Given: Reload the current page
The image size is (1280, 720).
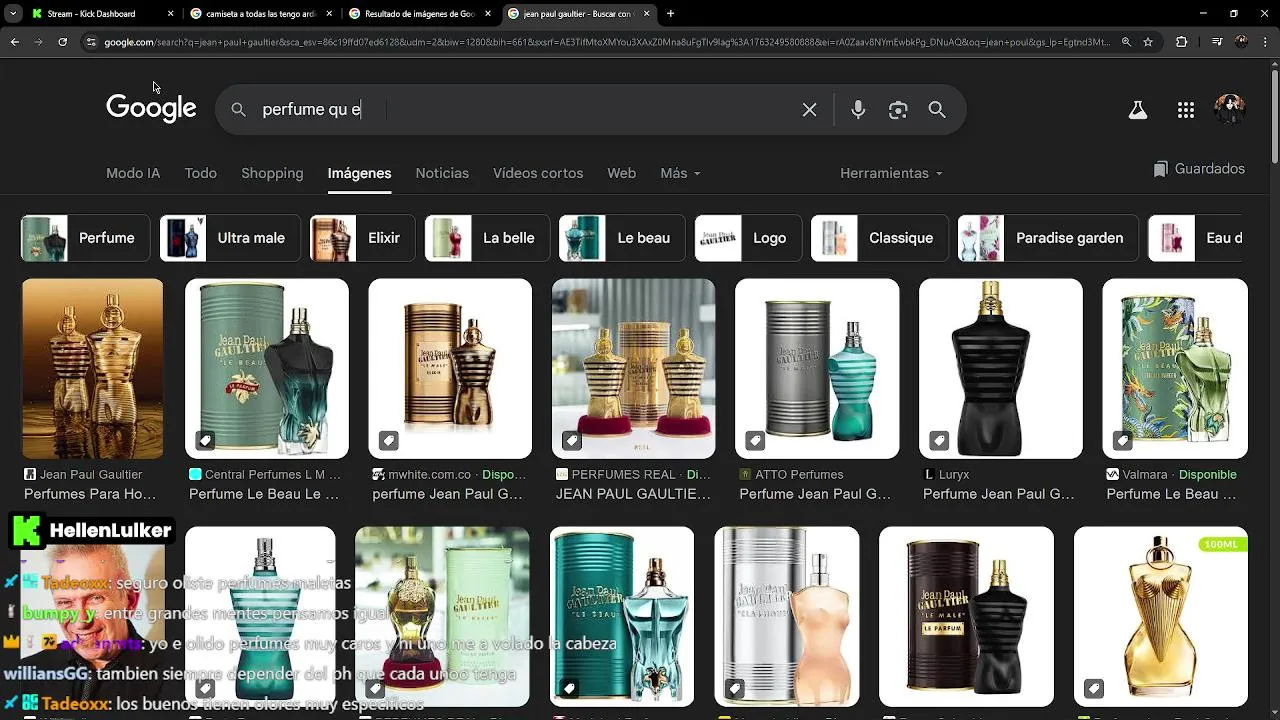Looking at the screenshot, I should coord(62,42).
